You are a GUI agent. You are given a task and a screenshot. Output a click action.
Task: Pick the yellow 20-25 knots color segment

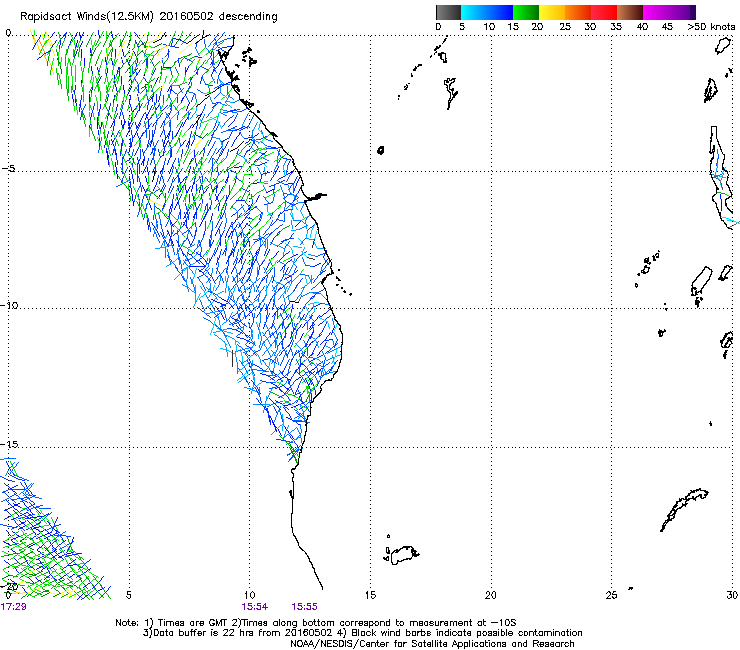coord(552,12)
